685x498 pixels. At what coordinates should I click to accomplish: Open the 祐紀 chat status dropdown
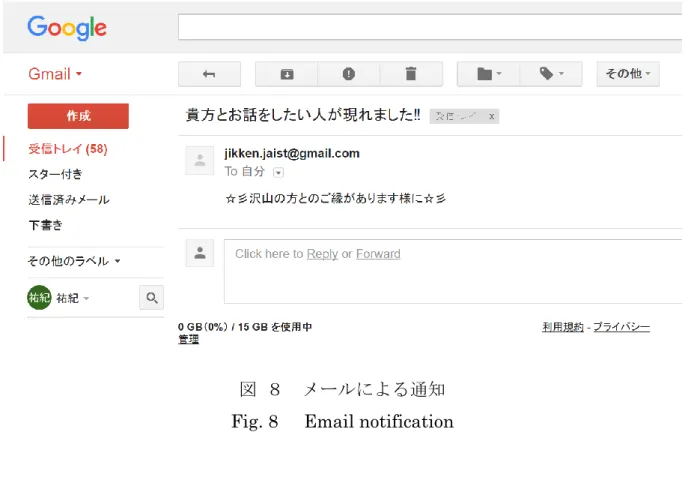[73, 298]
